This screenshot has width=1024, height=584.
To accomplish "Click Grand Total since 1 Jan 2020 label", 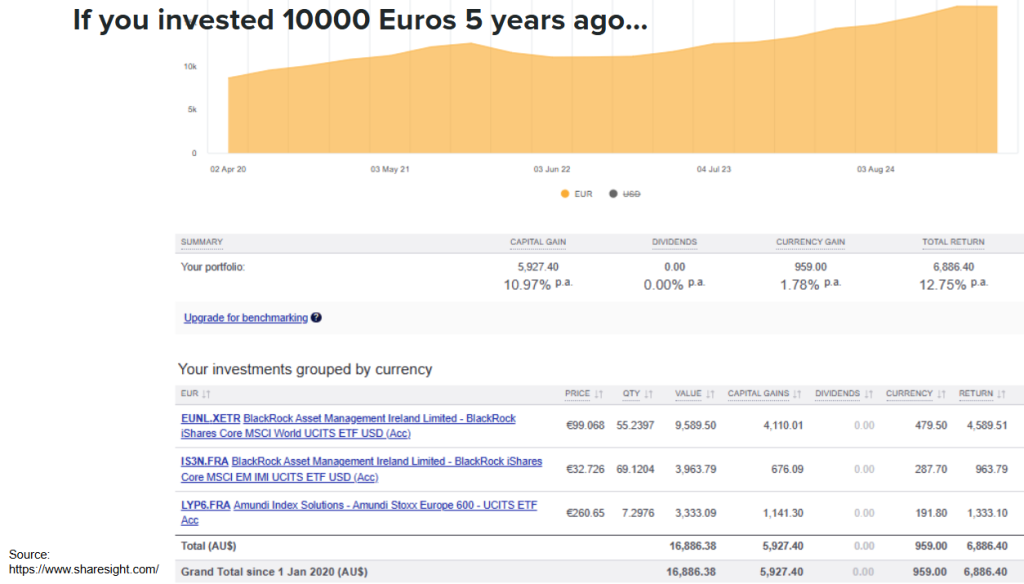I will click(274, 572).
